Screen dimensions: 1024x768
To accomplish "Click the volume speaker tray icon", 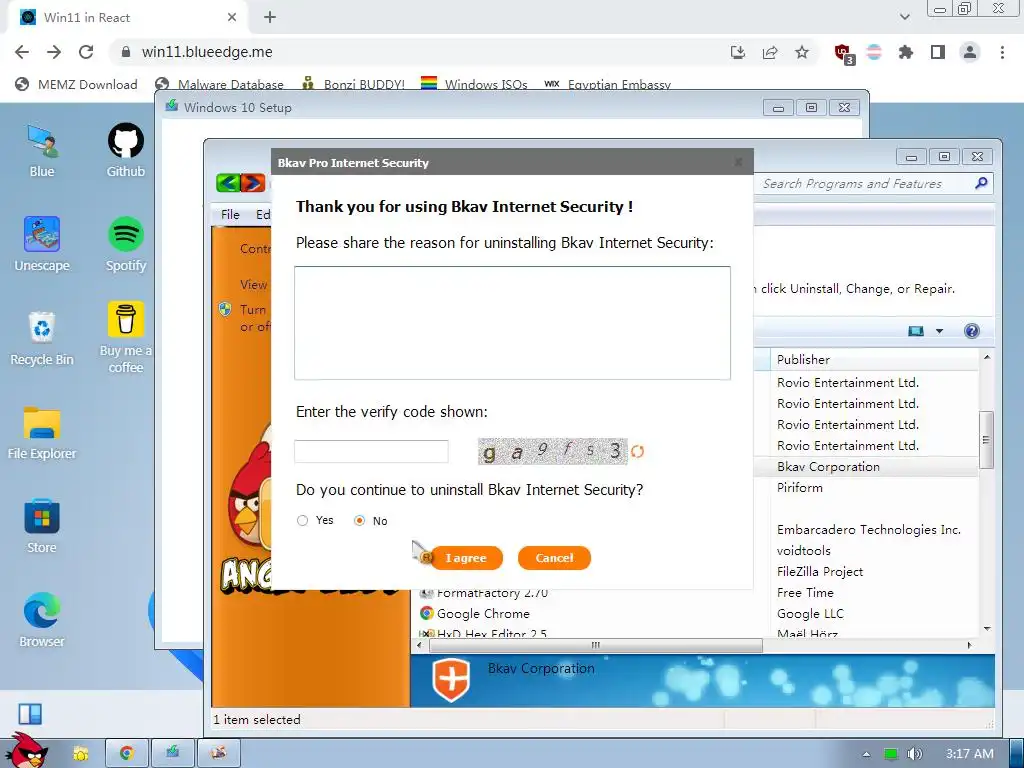I will click(915, 754).
